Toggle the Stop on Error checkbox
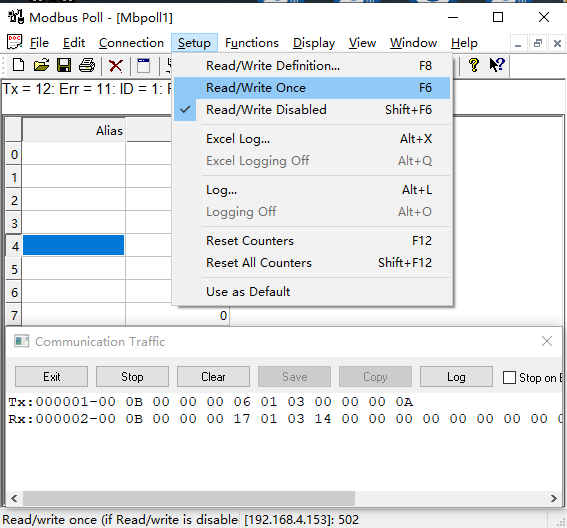 [x=509, y=378]
